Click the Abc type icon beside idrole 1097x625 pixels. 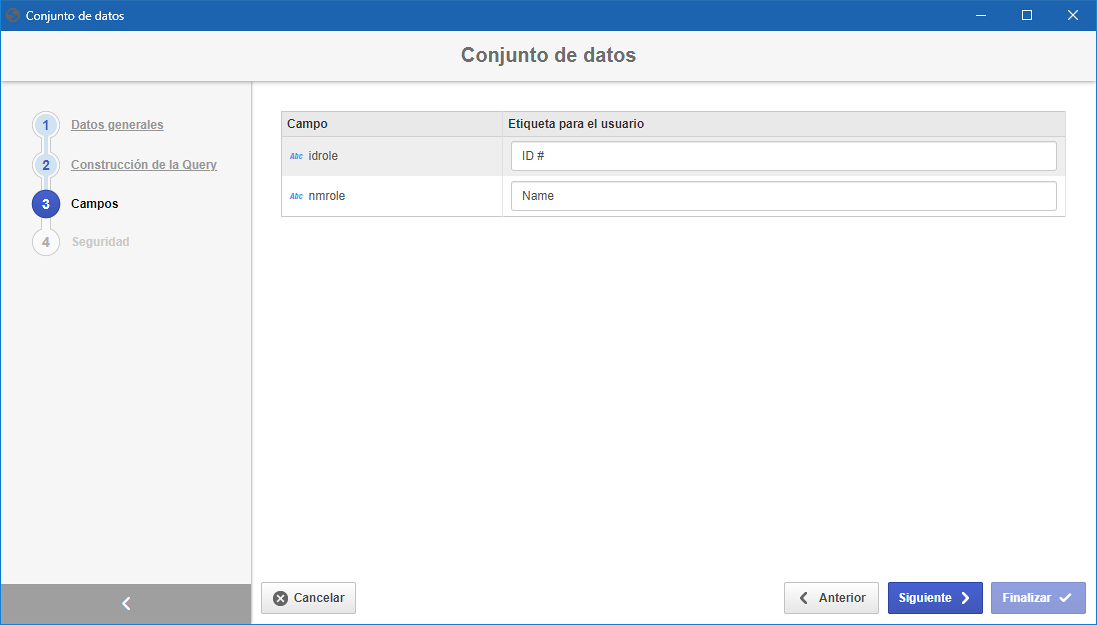296,156
